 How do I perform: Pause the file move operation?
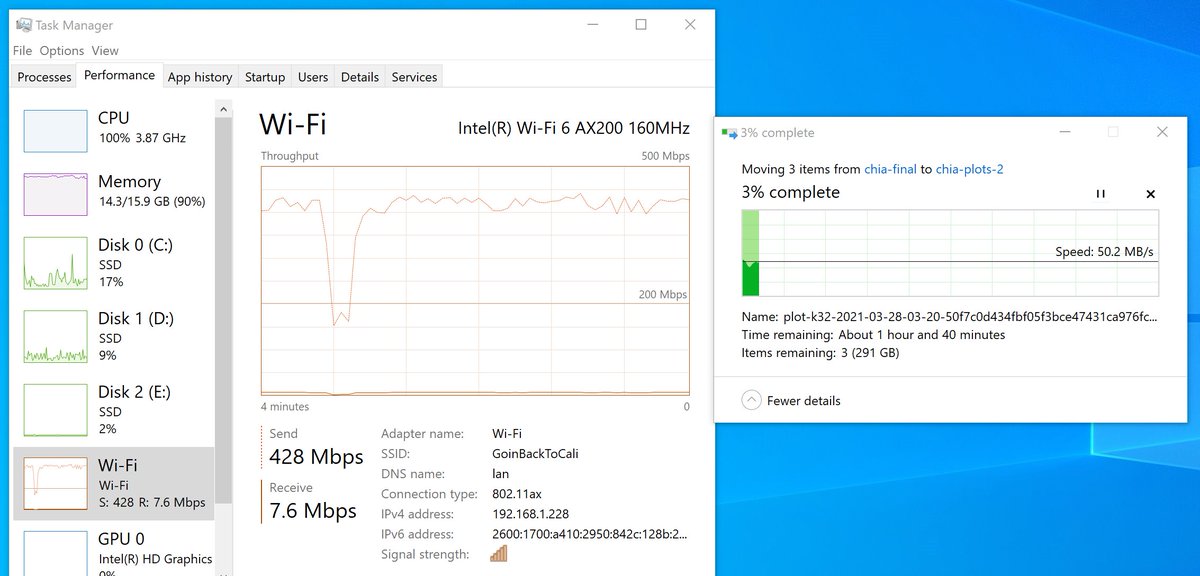(x=1101, y=194)
